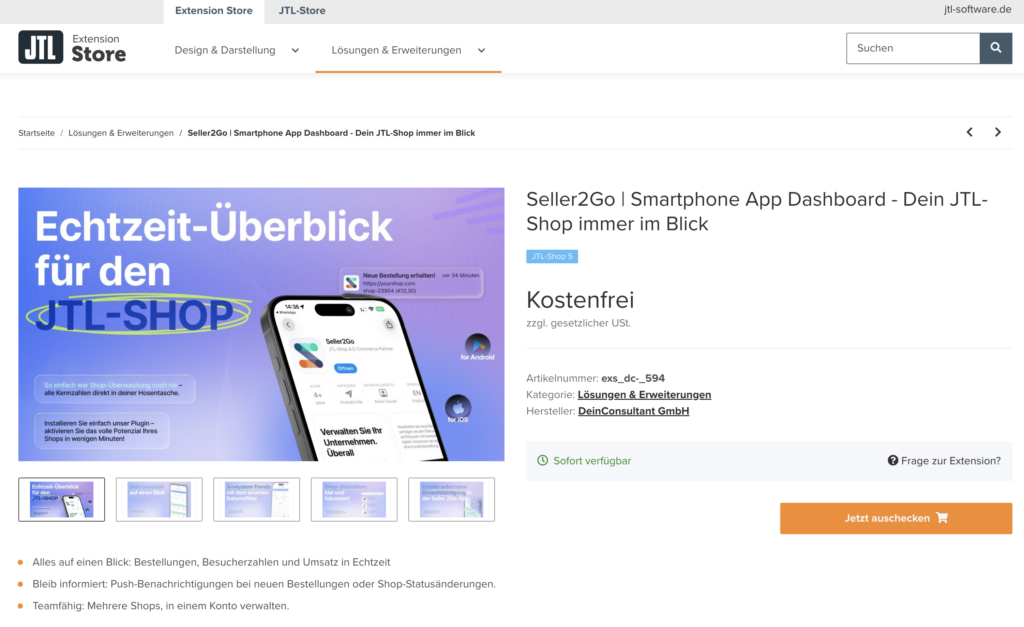This screenshot has width=1024, height=627.
Task: Select the fourth gallery thumbnail
Action: 354,500
